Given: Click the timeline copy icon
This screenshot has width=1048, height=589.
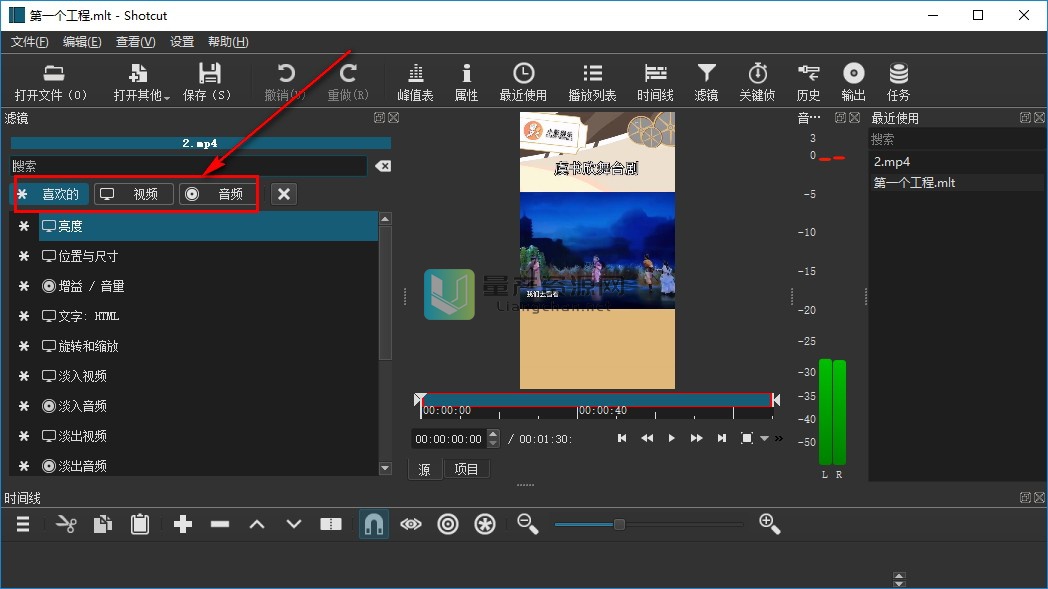Looking at the screenshot, I should click(103, 524).
